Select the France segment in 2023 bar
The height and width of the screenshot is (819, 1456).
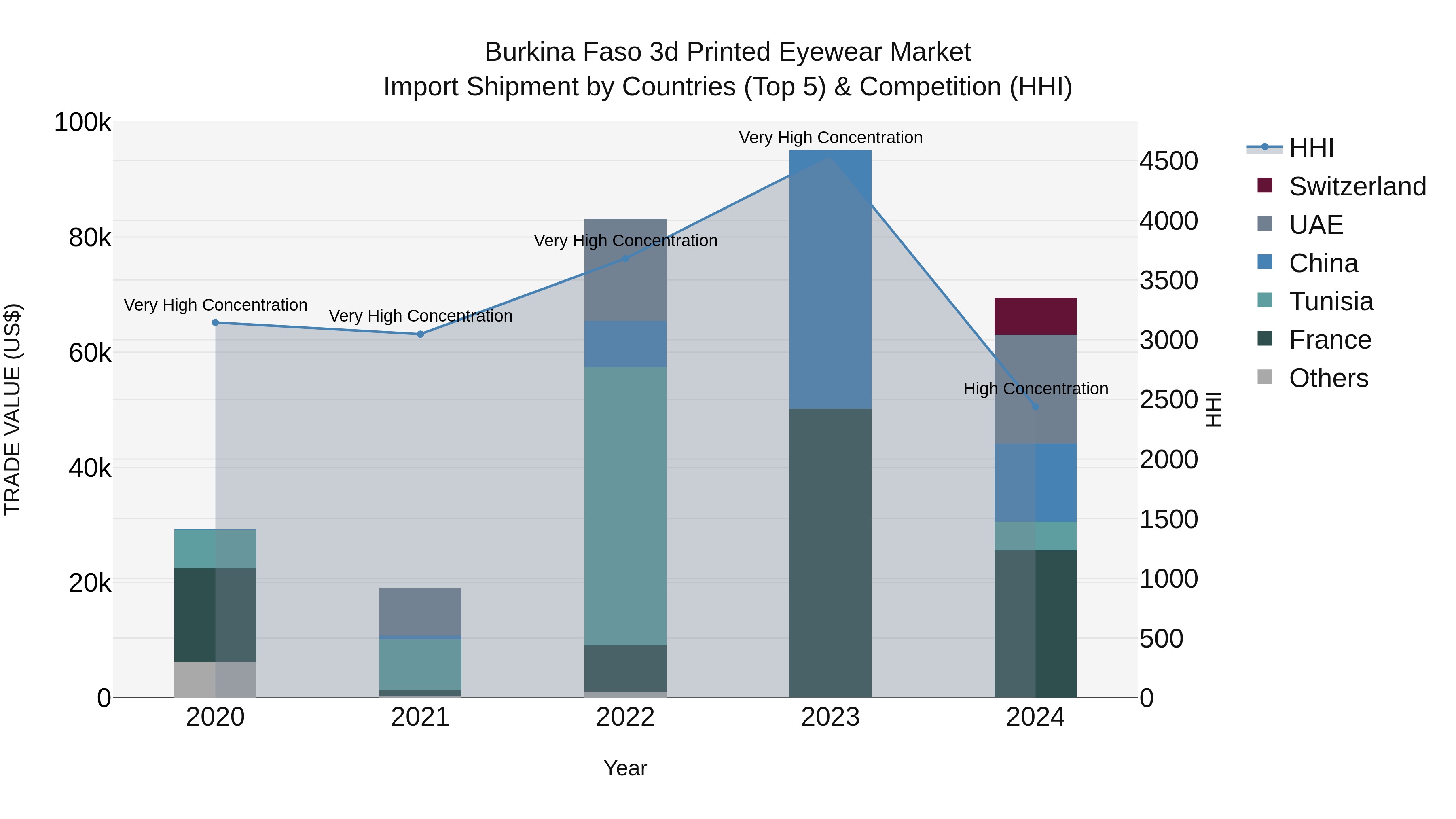830,553
